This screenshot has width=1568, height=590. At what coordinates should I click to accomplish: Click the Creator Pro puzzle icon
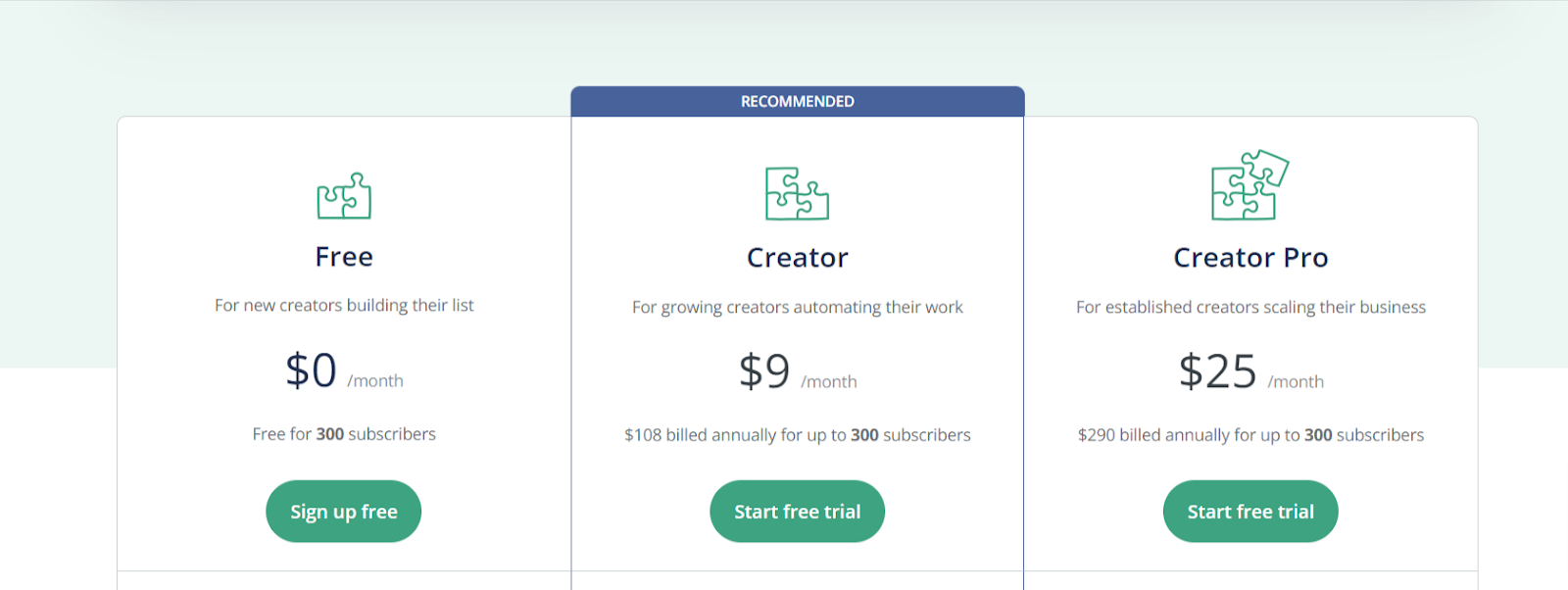(1249, 185)
